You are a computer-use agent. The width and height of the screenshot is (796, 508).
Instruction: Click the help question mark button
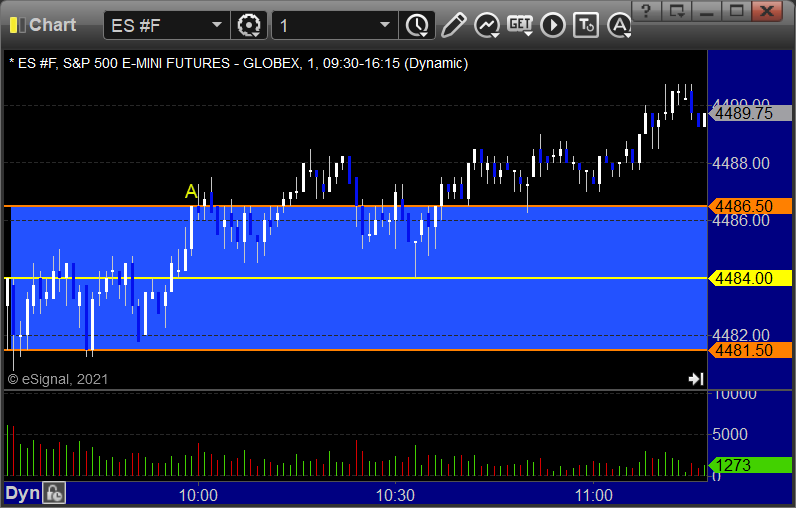tap(646, 11)
